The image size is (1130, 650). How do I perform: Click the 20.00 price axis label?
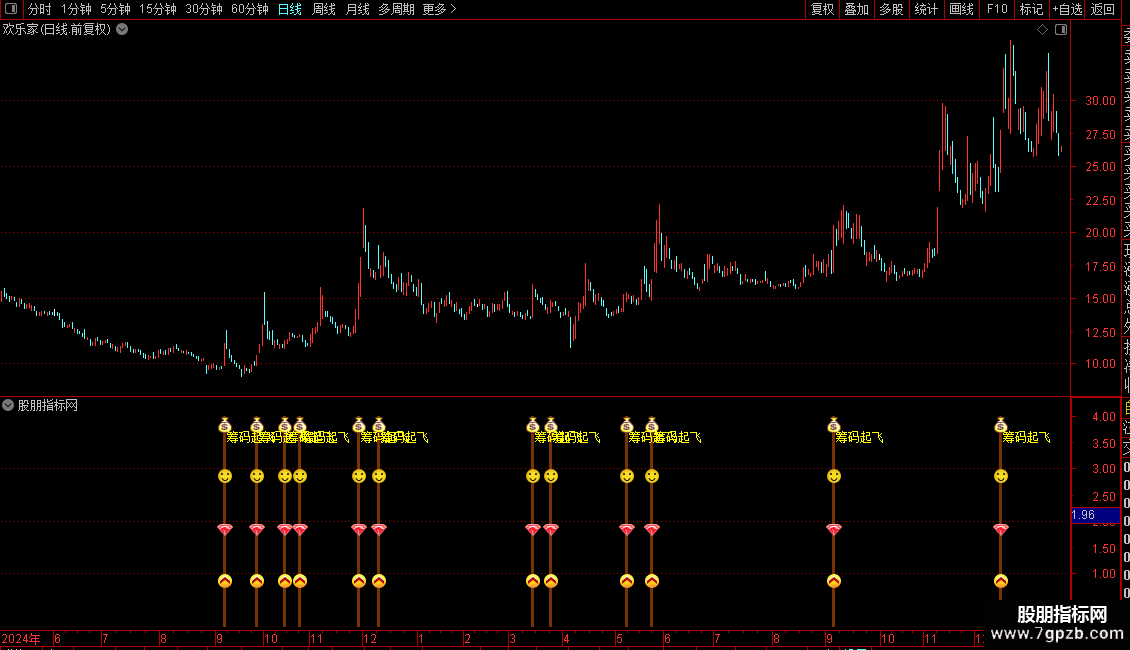click(x=1100, y=233)
